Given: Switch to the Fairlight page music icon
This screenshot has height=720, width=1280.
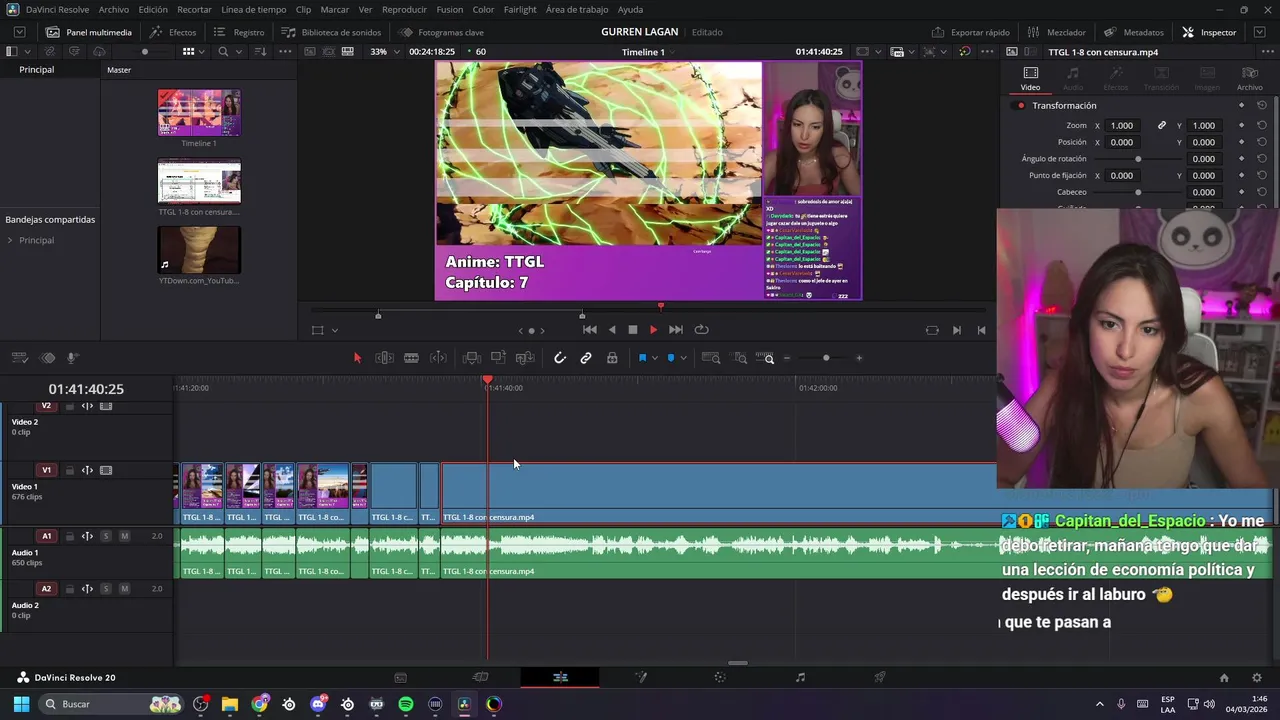Looking at the screenshot, I should click(800, 677).
